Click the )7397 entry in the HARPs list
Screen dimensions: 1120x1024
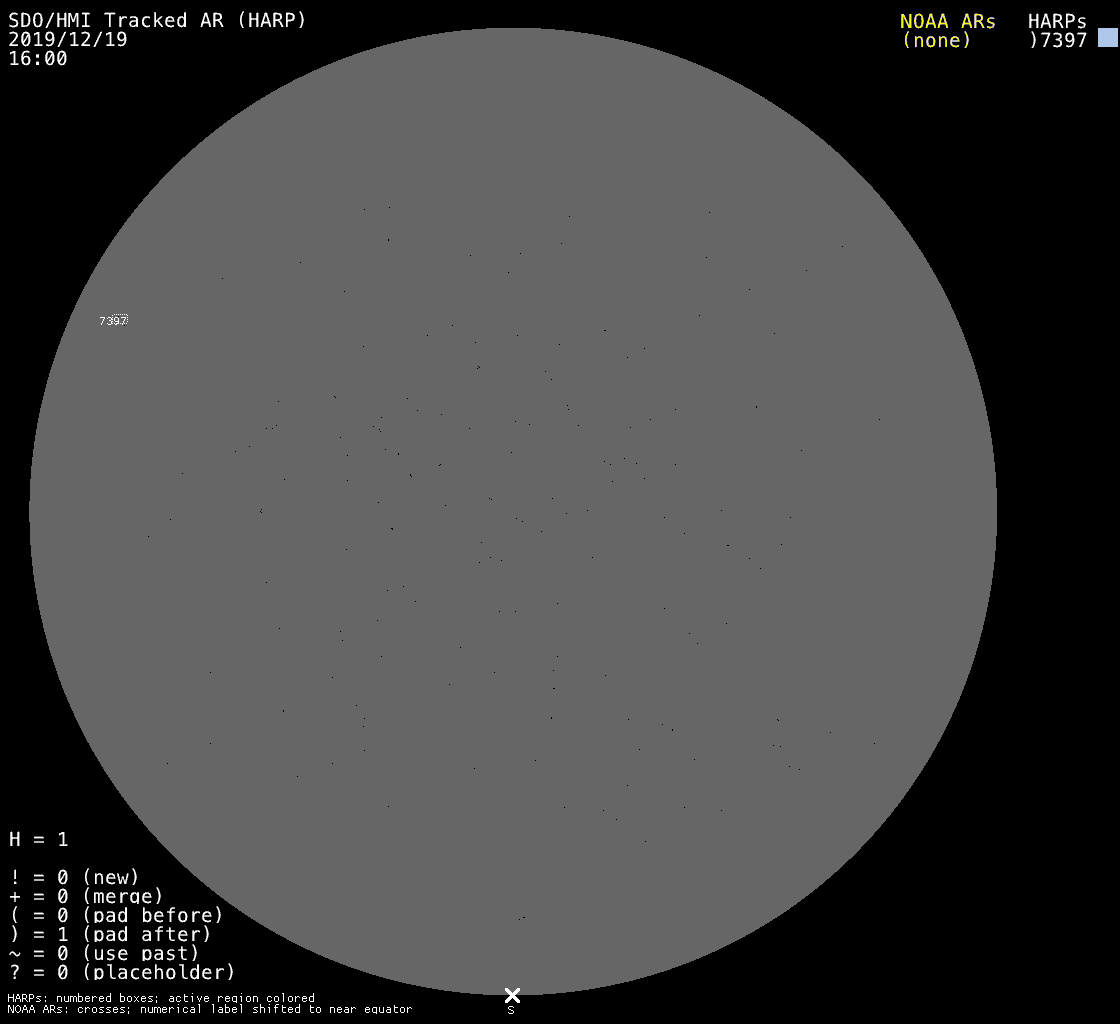pyautogui.click(x=1057, y=40)
